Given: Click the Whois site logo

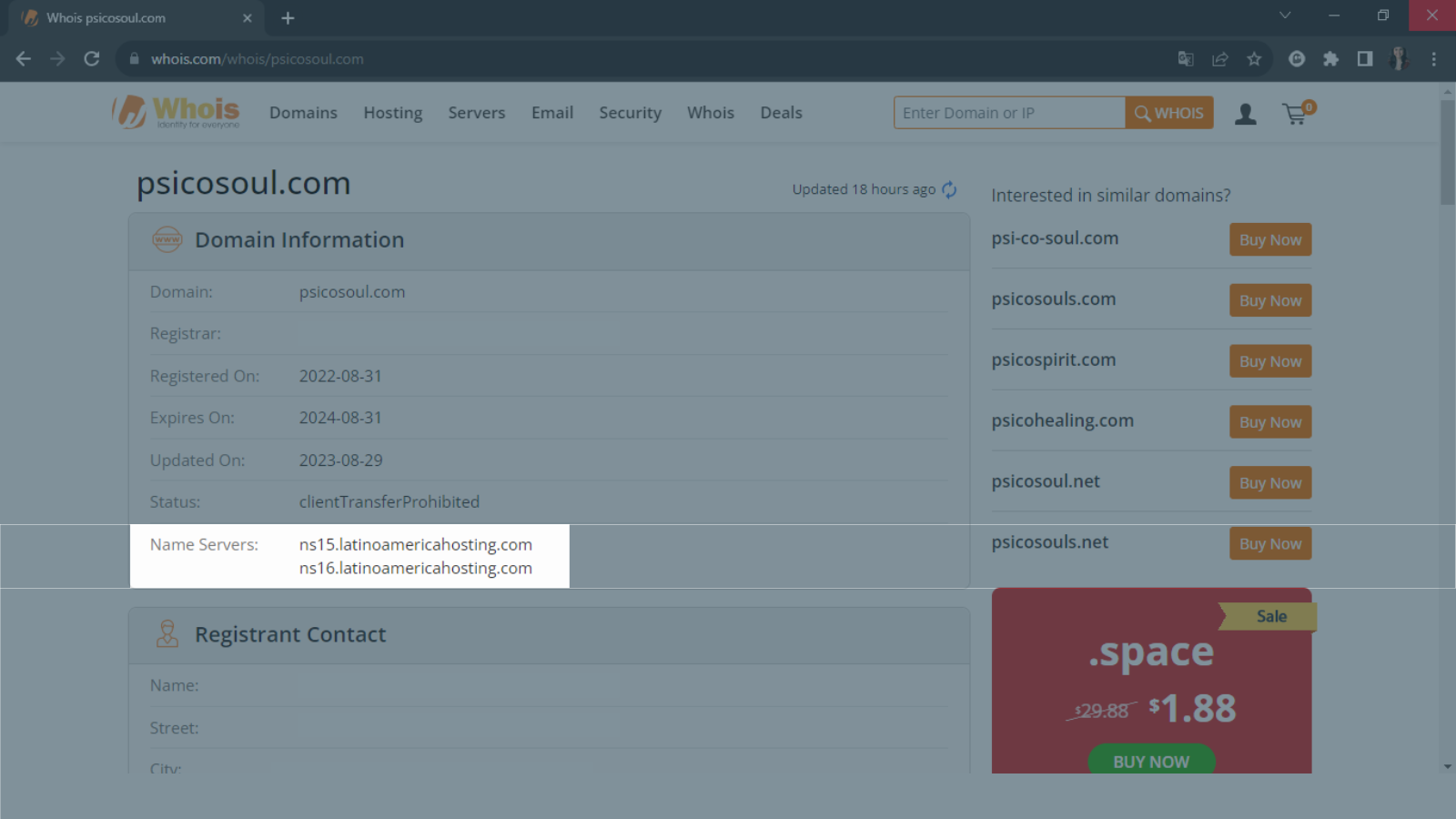Looking at the screenshot, I should [x=176, y=112].
